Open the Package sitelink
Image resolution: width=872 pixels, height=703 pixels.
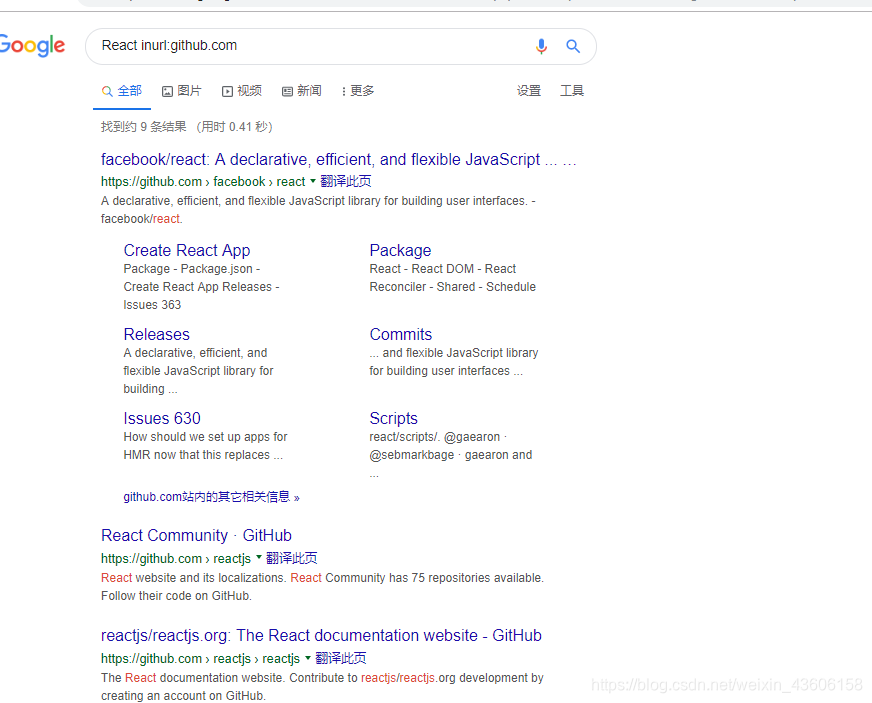pyautogui.click(x=400, y=250)
